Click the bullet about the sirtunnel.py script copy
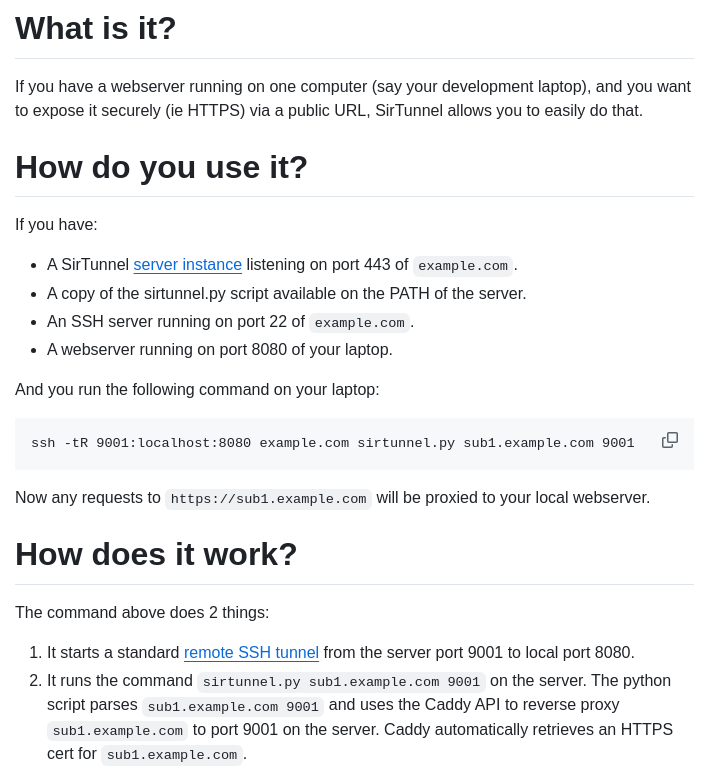This screenshot has height=771, width=712. (286, 294)
